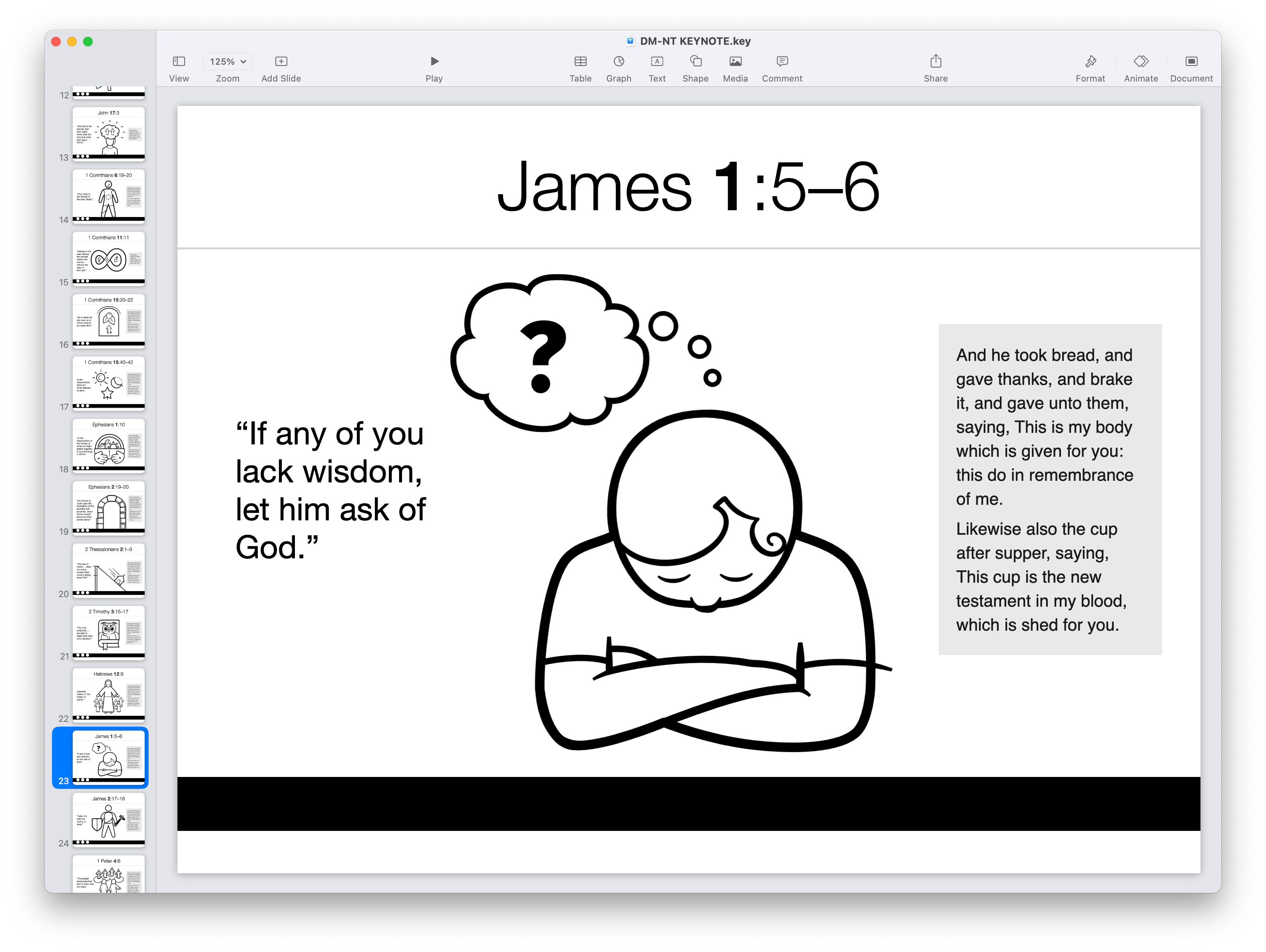The image size is (1266, 952).
Task: Open the View options menu
Action: (179, 68)
